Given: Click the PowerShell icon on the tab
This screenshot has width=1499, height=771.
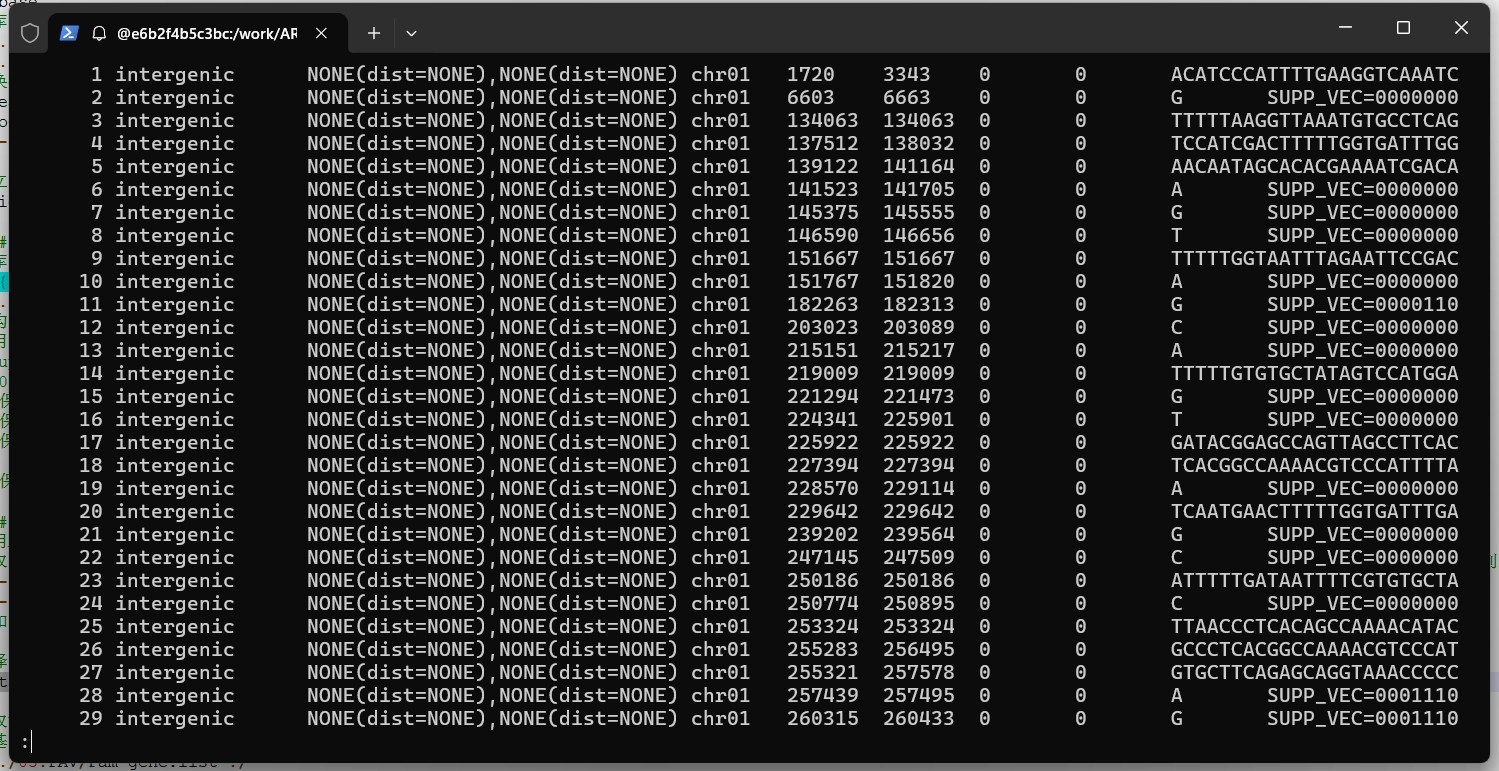Looking at the screenshot, I should coord(69,33).
